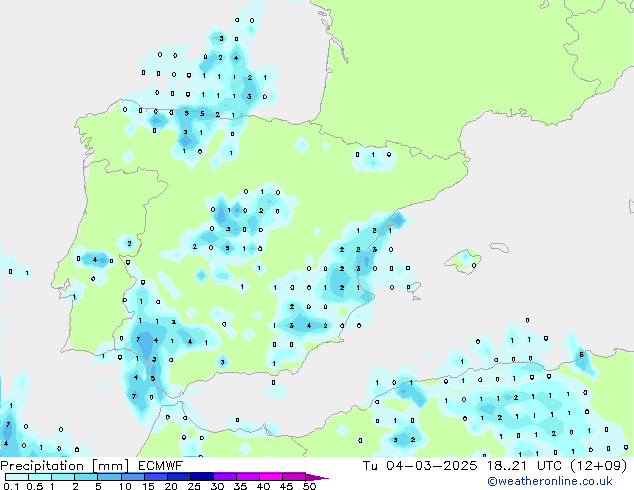This screenshot has width=634, height=490.
Task: Click the 30–35 mm purple legend swatch
Action: (225, 477)
